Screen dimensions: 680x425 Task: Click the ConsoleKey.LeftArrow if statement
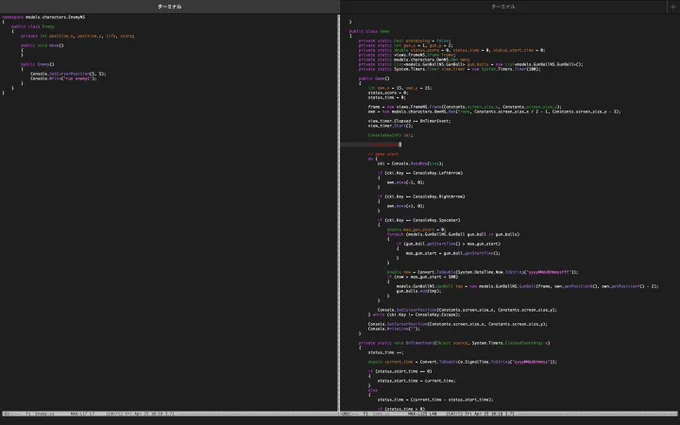coord(420,173)
